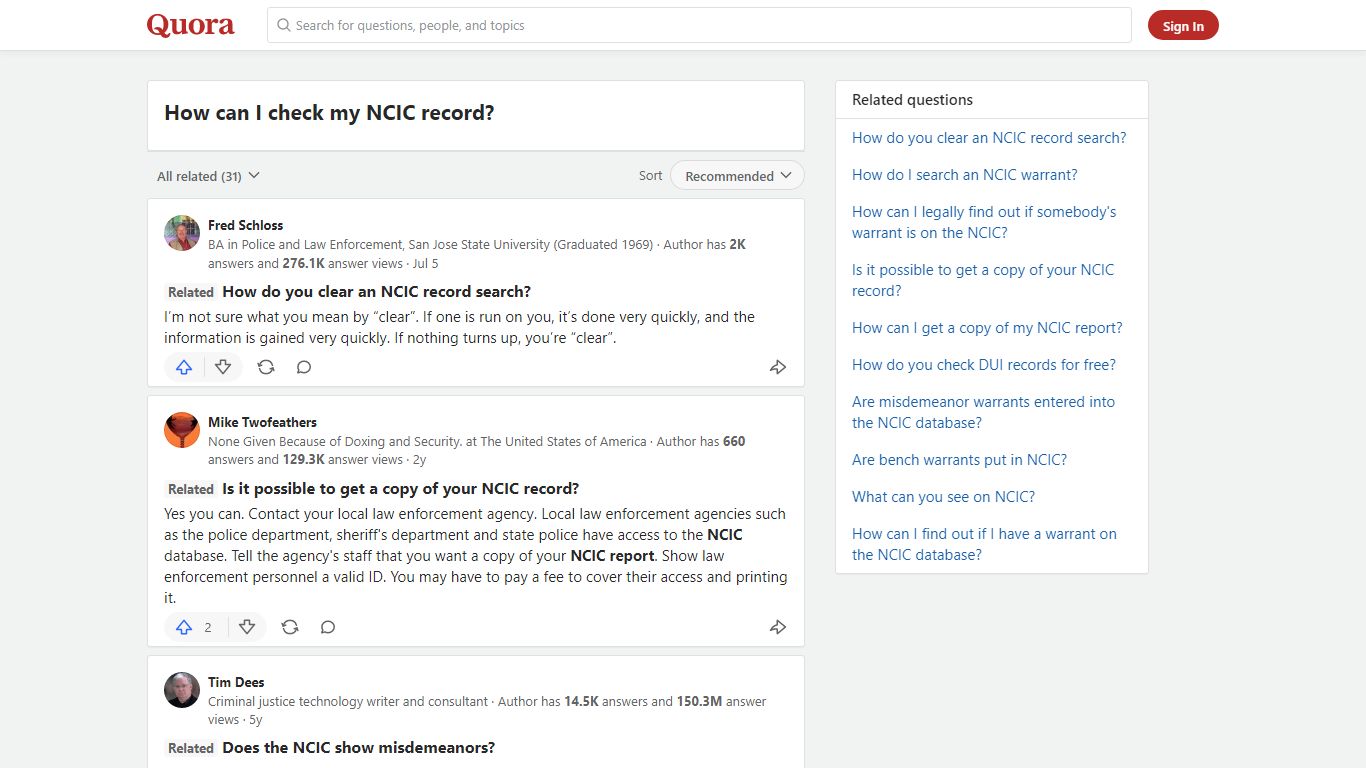
Task: Open 'Is it possible to get a copy' answer title
Action: (400, 489)
